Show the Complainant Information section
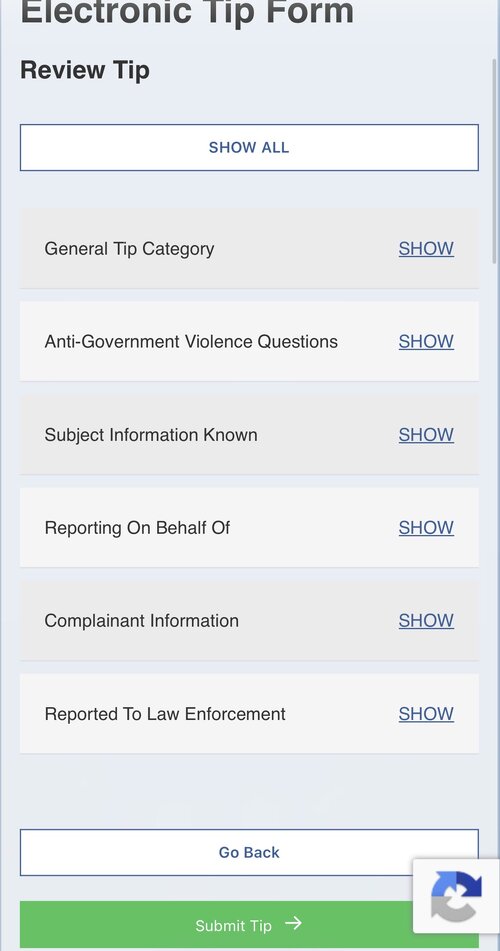The height and width of the screenshot is (951, 500). pos(426,620)
